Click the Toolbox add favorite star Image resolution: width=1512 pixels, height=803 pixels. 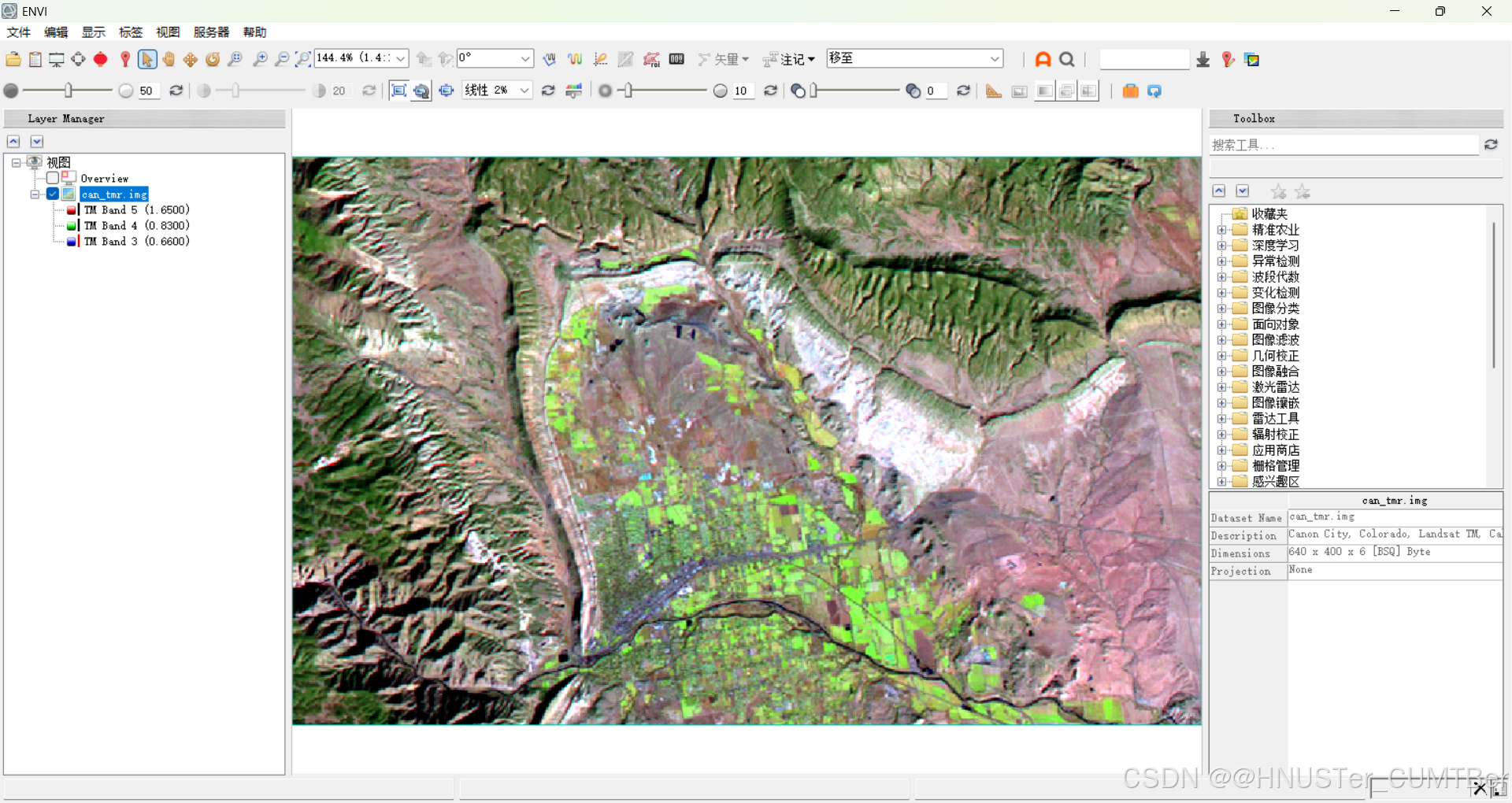(x=1278, y=191)
